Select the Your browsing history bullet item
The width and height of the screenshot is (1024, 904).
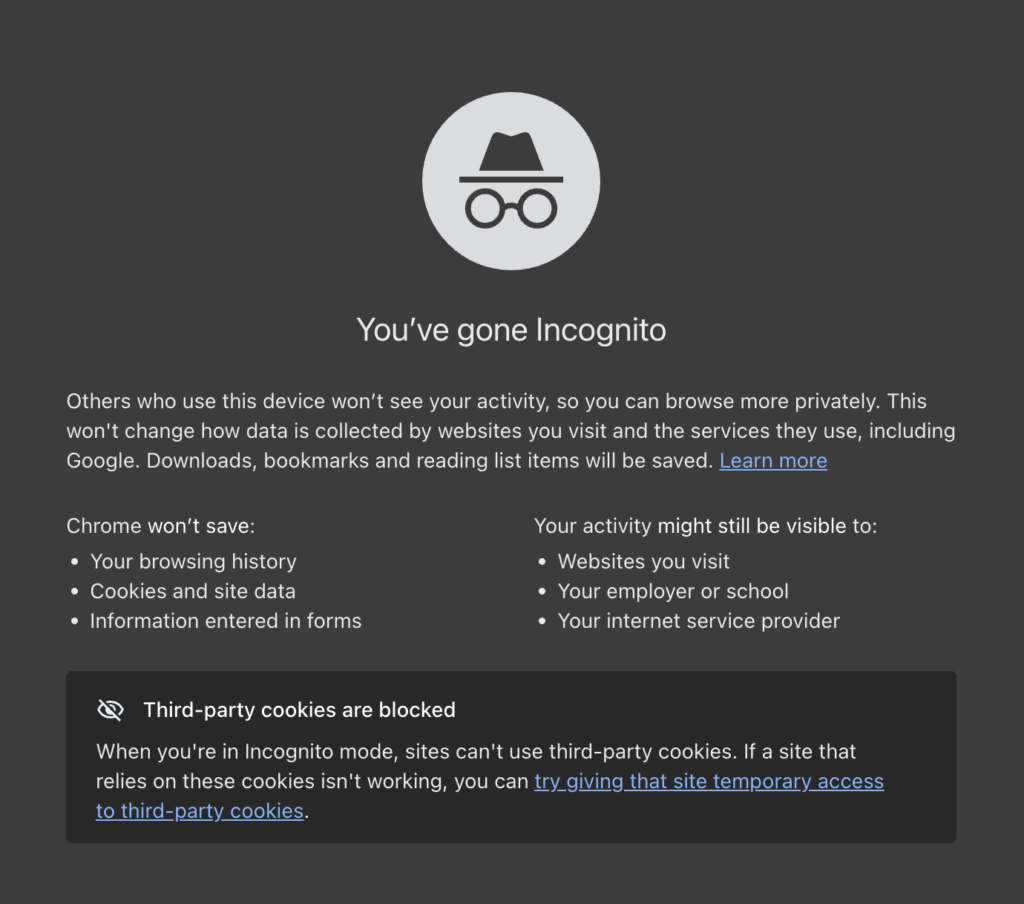tap(193, 561)
